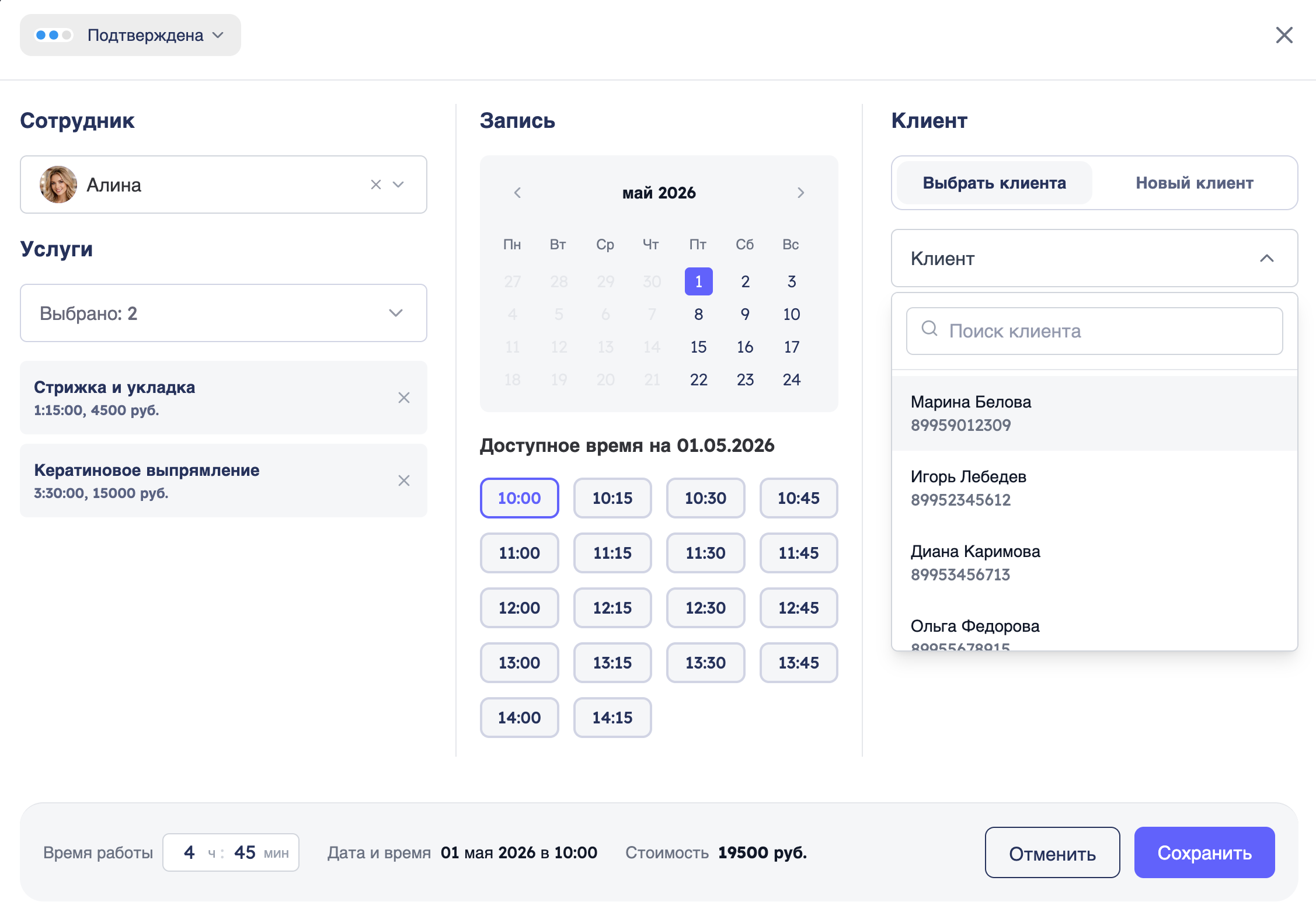Remove the Кератиновое выпрямление service

404,481
